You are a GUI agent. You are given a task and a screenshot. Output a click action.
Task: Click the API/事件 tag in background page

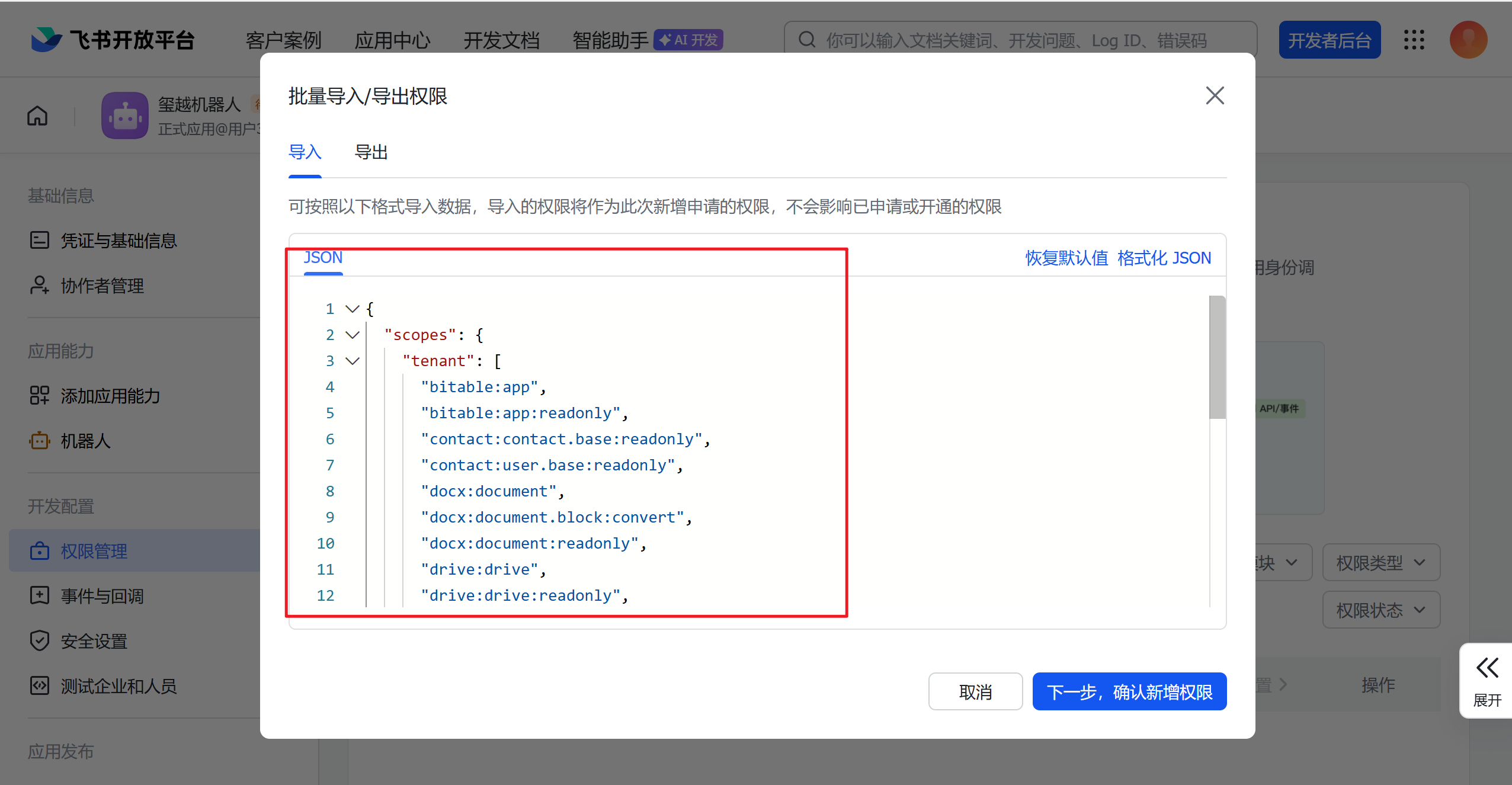pos(1279,408)
